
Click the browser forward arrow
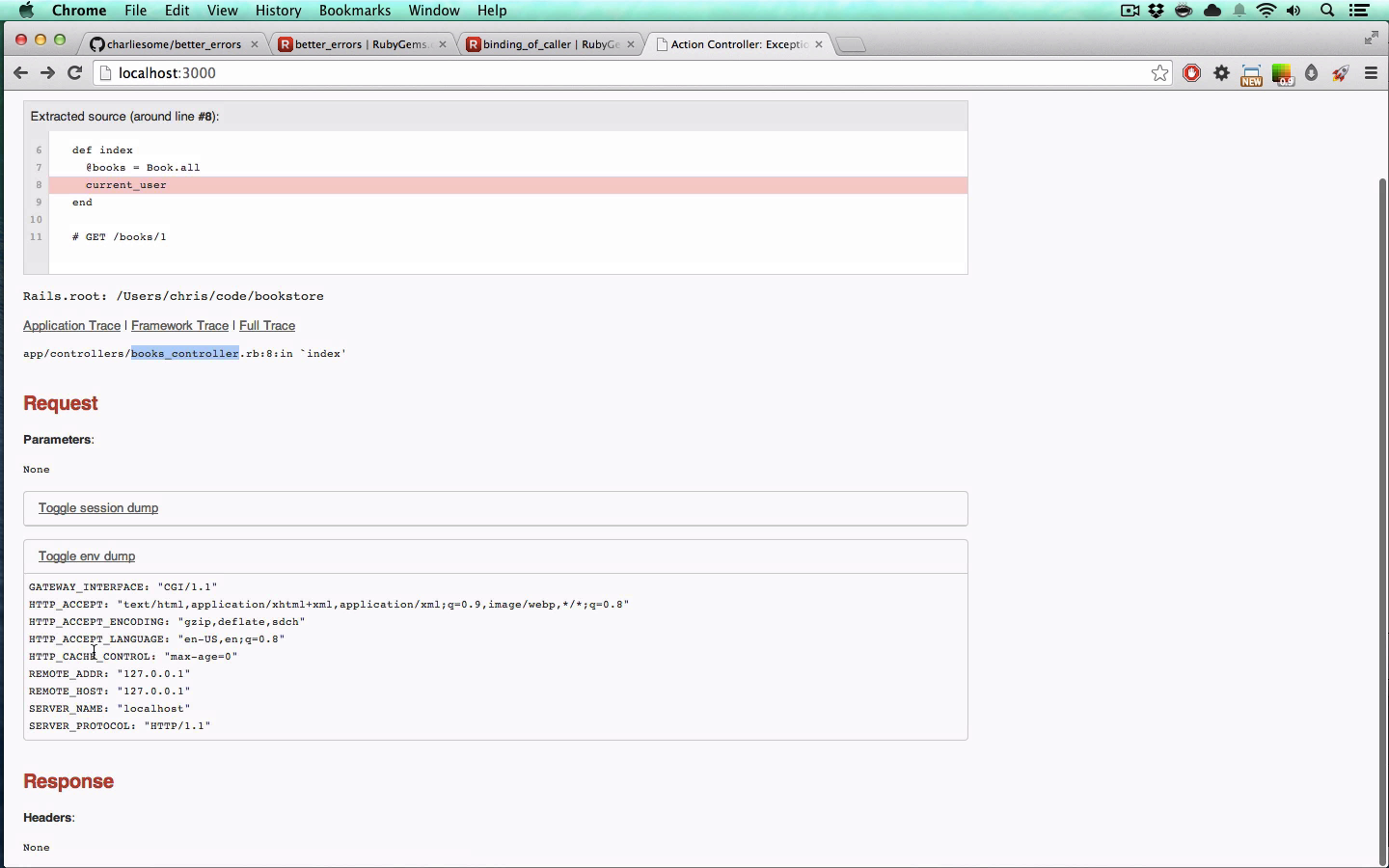tap(47, 73)
